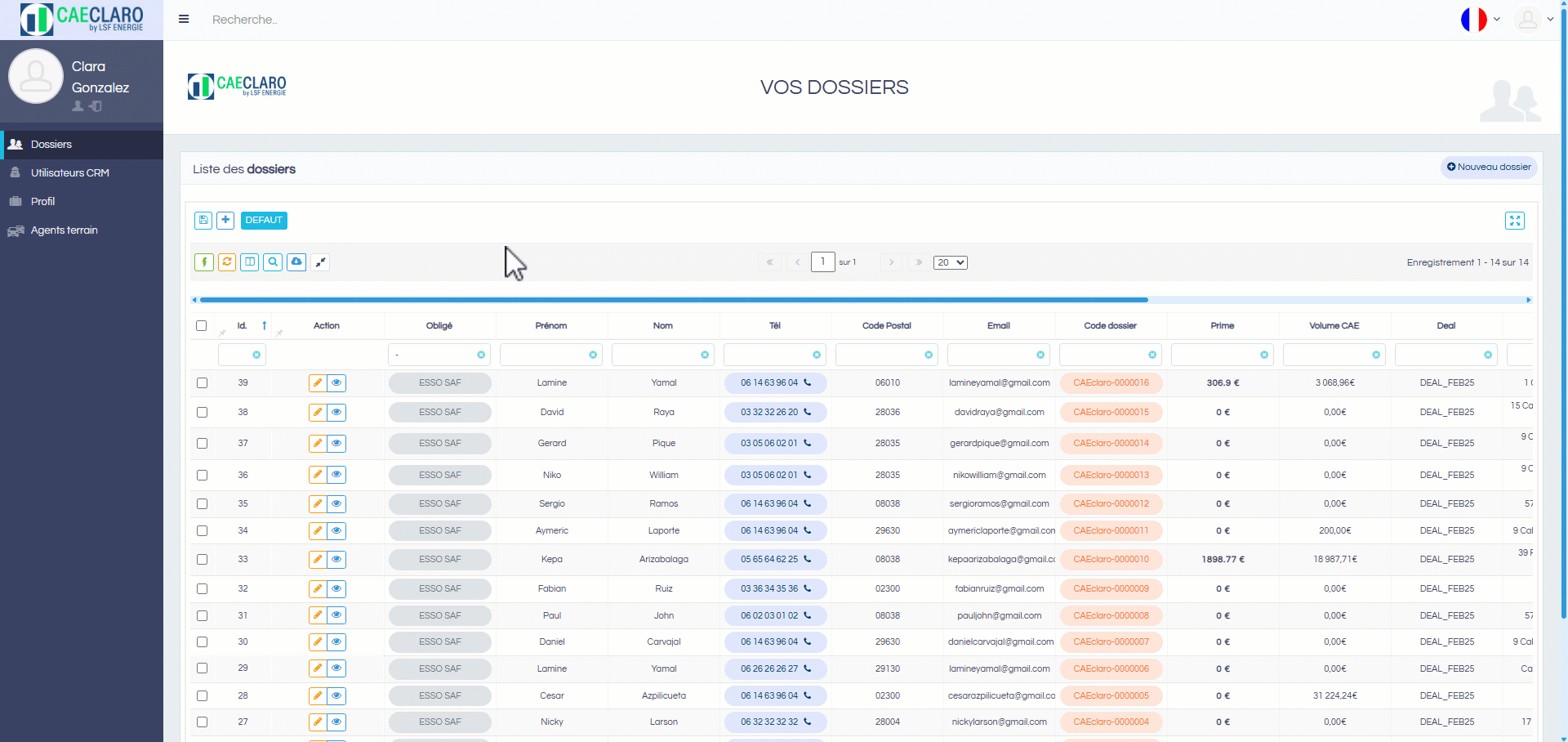Viewport: 1568px width, 742px height.
Task: Tick the checkbox on Kepa Arizabalaga's row
Action: pos(202,560)
